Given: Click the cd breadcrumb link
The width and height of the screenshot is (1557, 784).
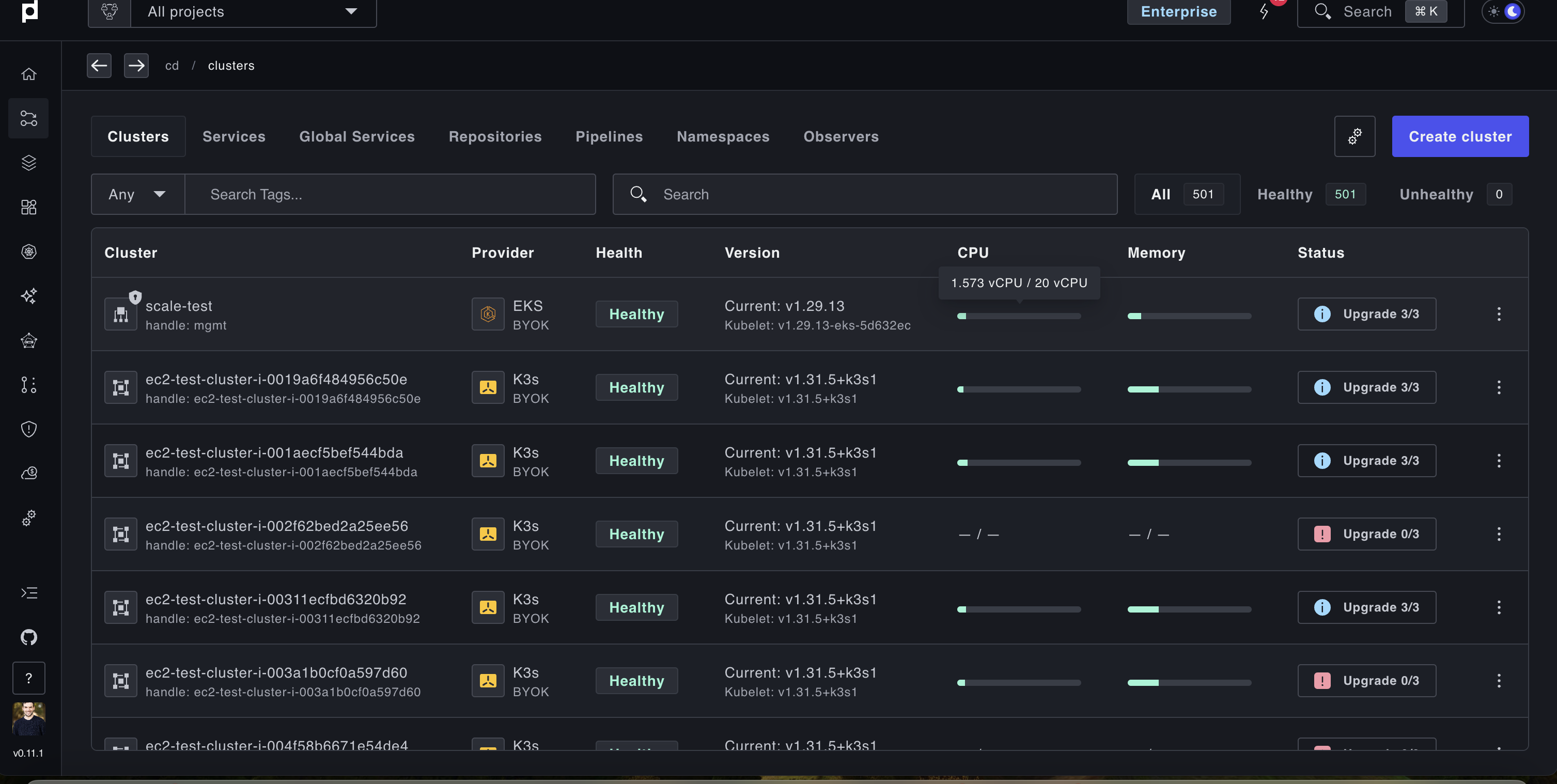Looking at the screenshot, I should (172, 65).
